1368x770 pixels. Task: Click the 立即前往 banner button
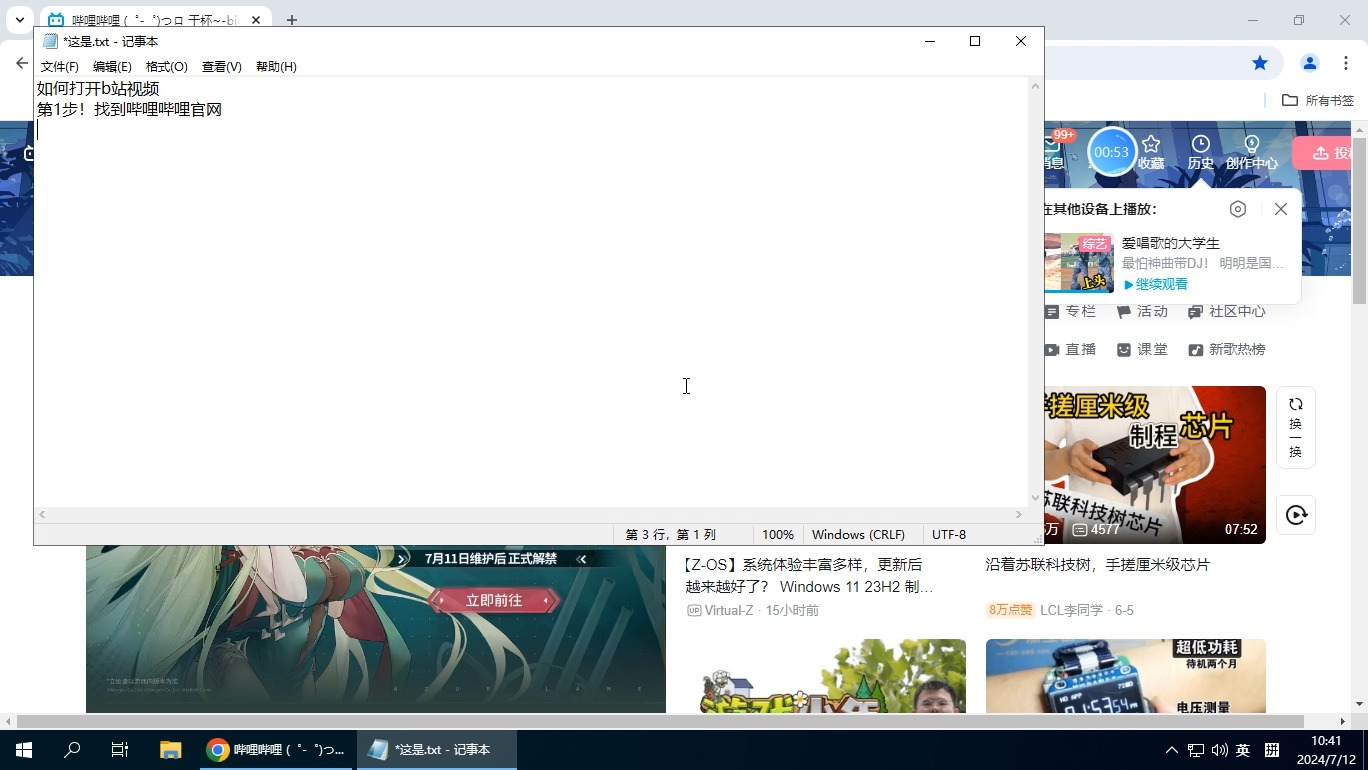[494, 600]
